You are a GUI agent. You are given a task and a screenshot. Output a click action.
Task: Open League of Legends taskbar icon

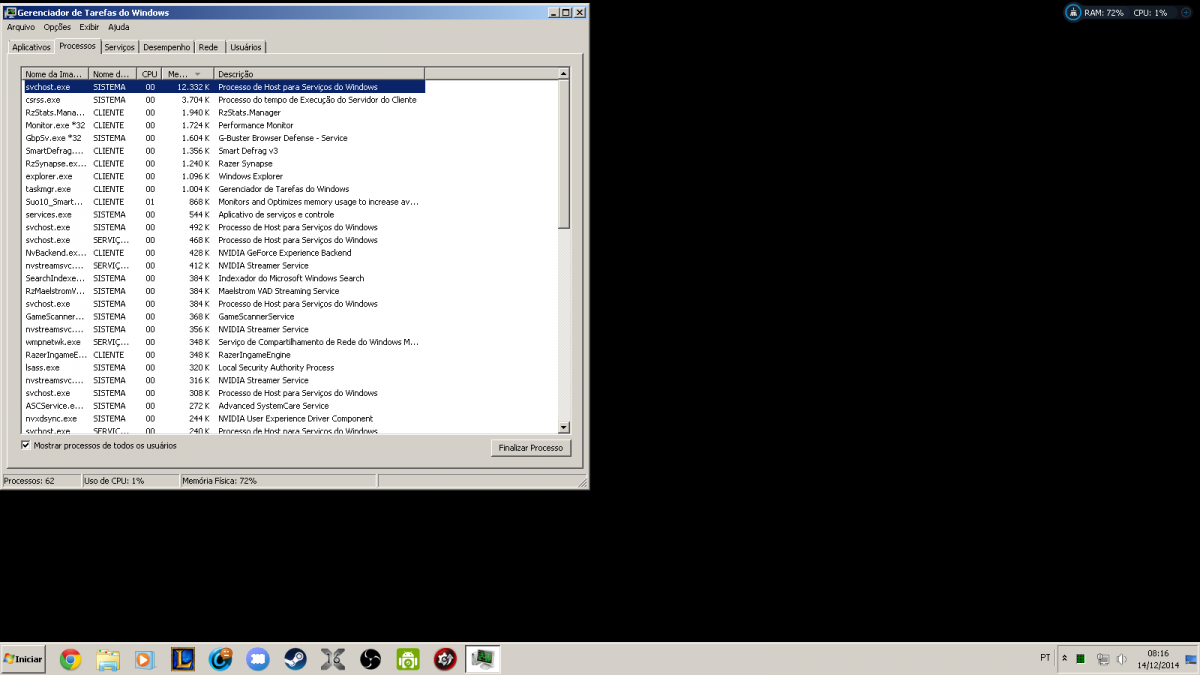click(x=183, y=659)
